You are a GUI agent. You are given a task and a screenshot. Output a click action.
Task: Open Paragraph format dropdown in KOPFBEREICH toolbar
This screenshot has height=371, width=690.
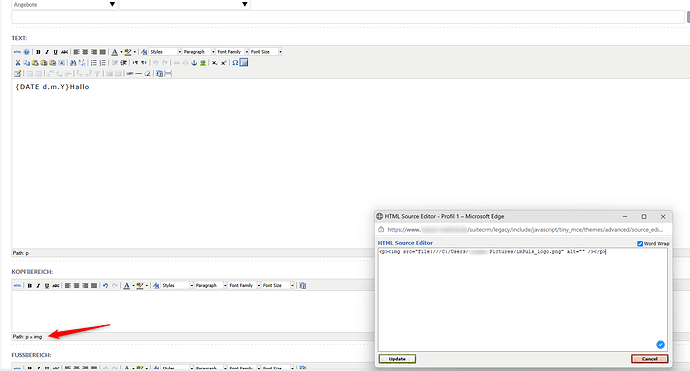click(211, 286)
